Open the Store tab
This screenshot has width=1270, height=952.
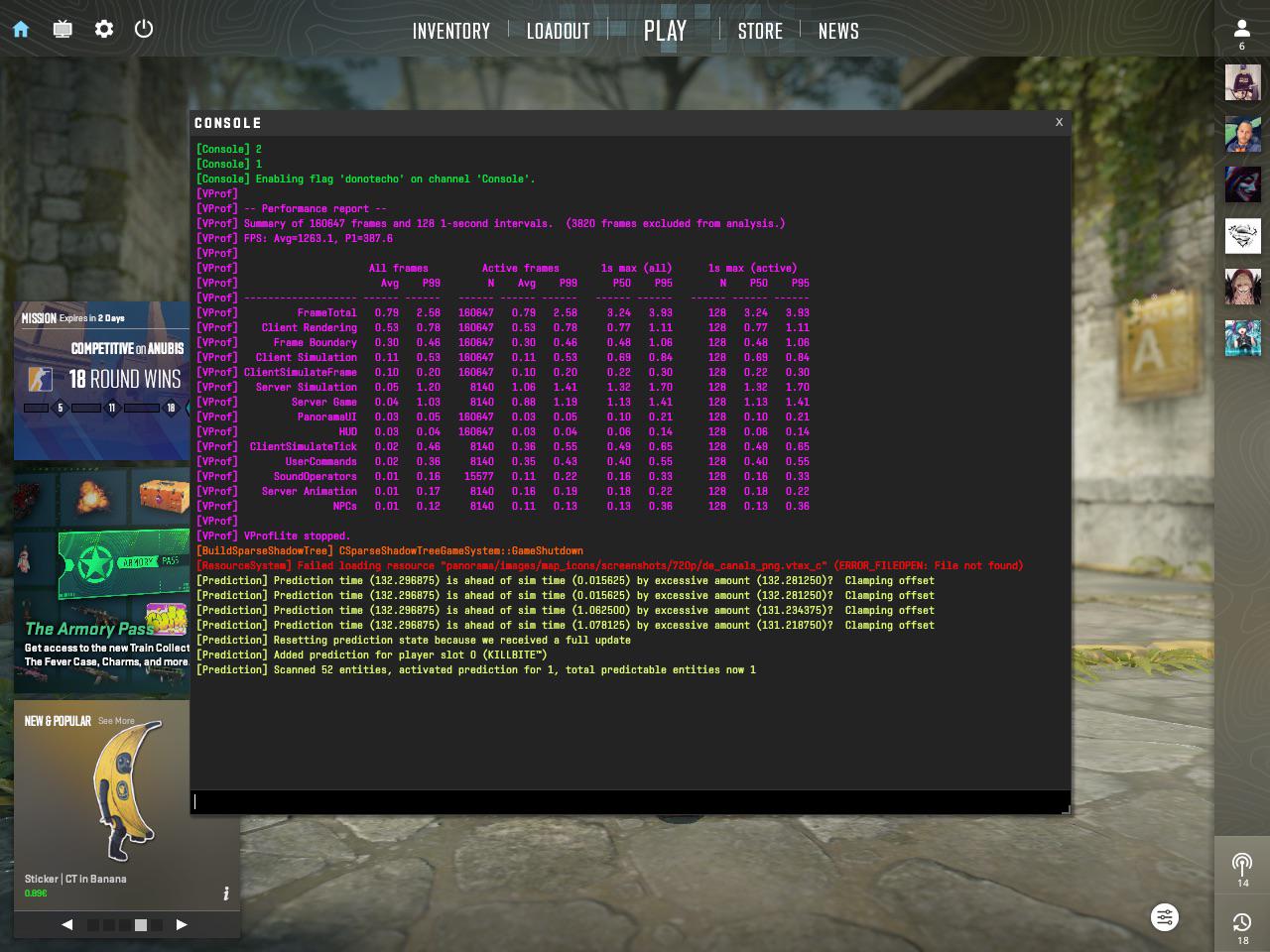[x=760, y=32]
